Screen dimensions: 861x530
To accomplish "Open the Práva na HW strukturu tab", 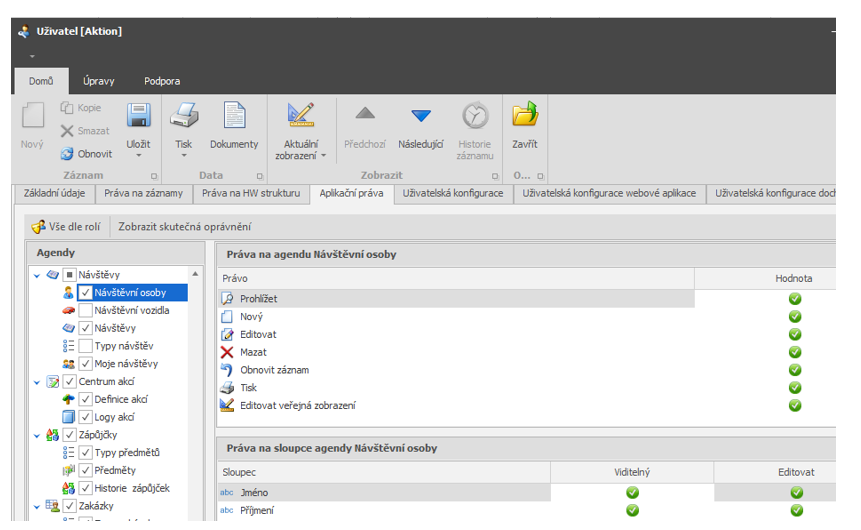I will point(251,193).
